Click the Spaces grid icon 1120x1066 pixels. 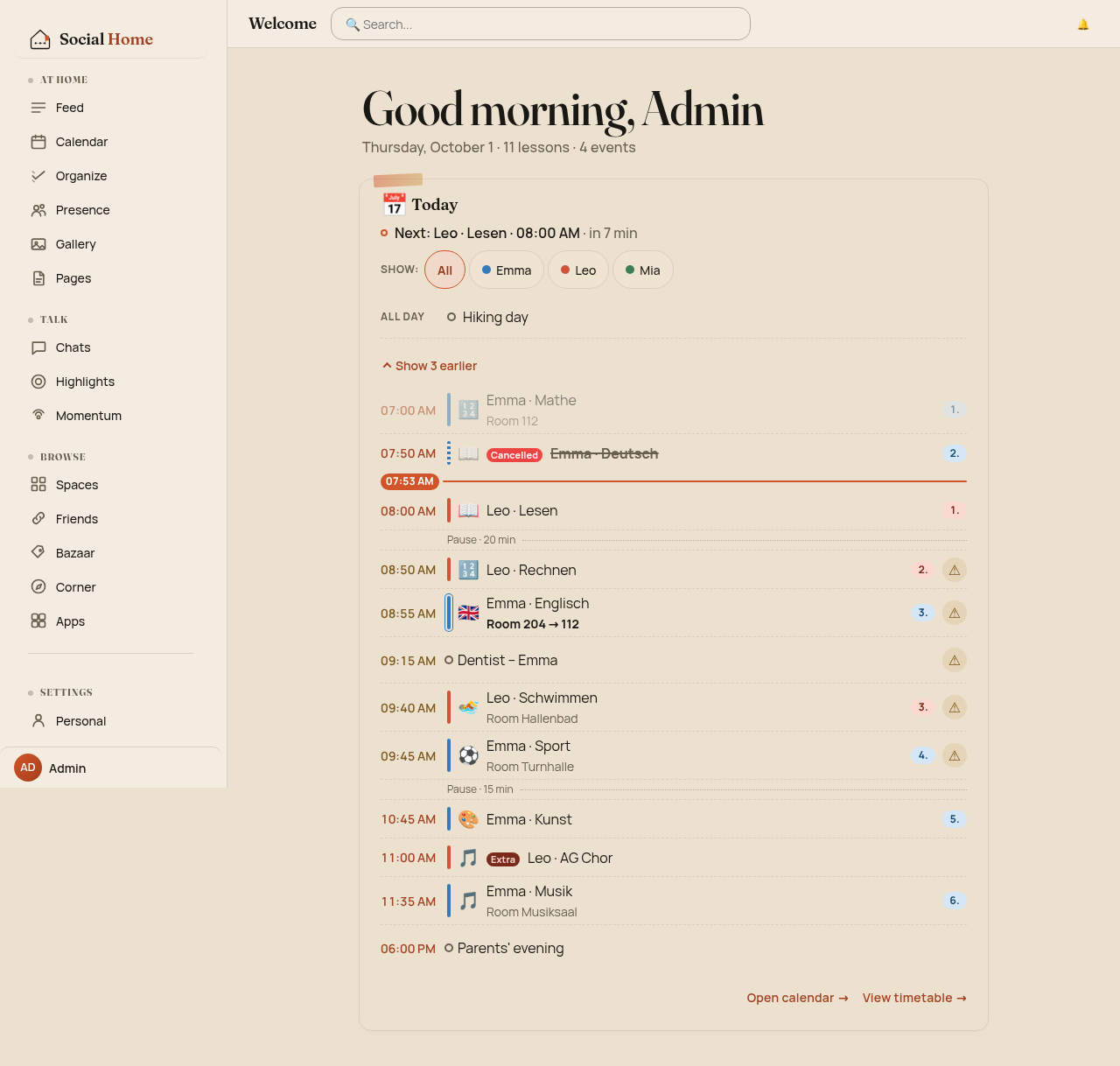point(38,485)
